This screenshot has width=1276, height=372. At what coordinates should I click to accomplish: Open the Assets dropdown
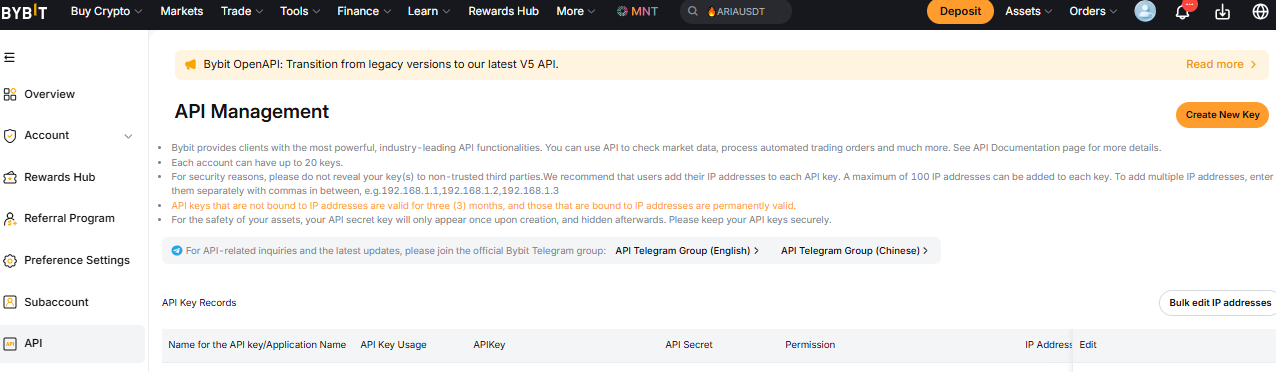(x=1029, y=12)
